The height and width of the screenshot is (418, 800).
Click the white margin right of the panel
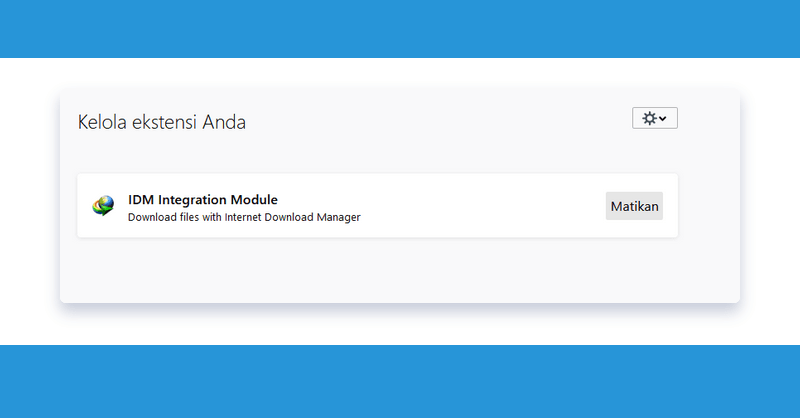click(770, 201)
